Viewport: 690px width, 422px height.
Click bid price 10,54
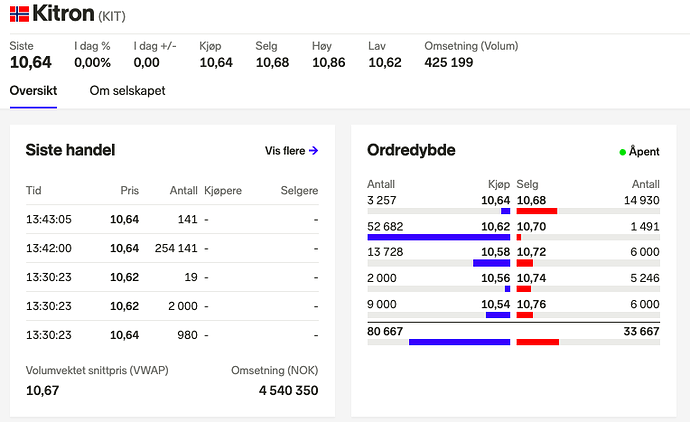point(495,304)
